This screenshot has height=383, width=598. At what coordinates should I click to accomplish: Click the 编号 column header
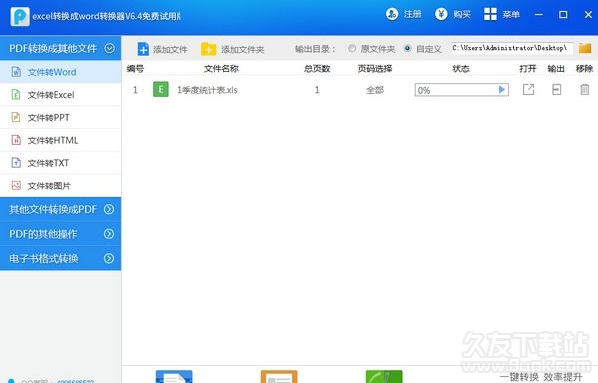(135, 69)
